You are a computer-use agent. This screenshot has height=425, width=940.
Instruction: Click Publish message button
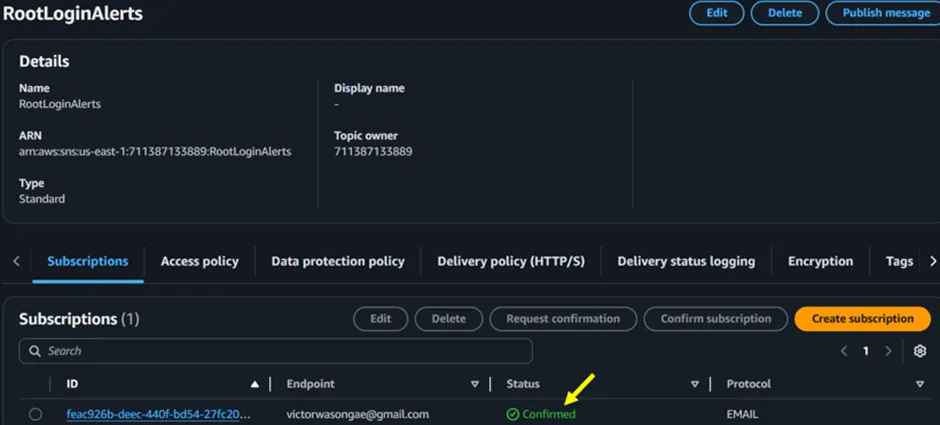[x=885, y=13]
